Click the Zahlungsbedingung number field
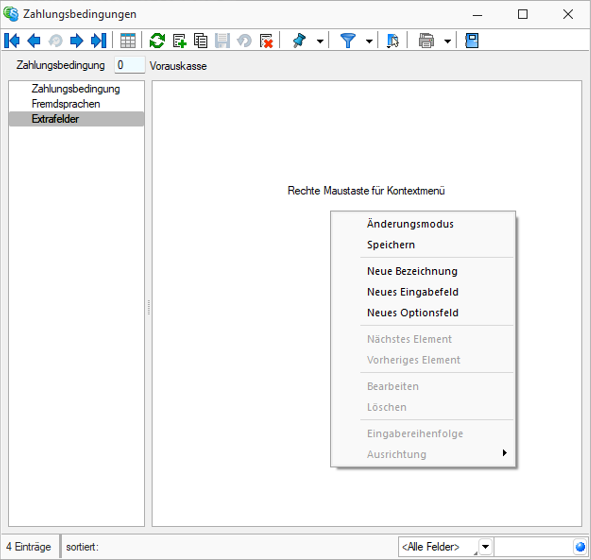The height and width of the screenshot is (560, 591). pos(130,65)
